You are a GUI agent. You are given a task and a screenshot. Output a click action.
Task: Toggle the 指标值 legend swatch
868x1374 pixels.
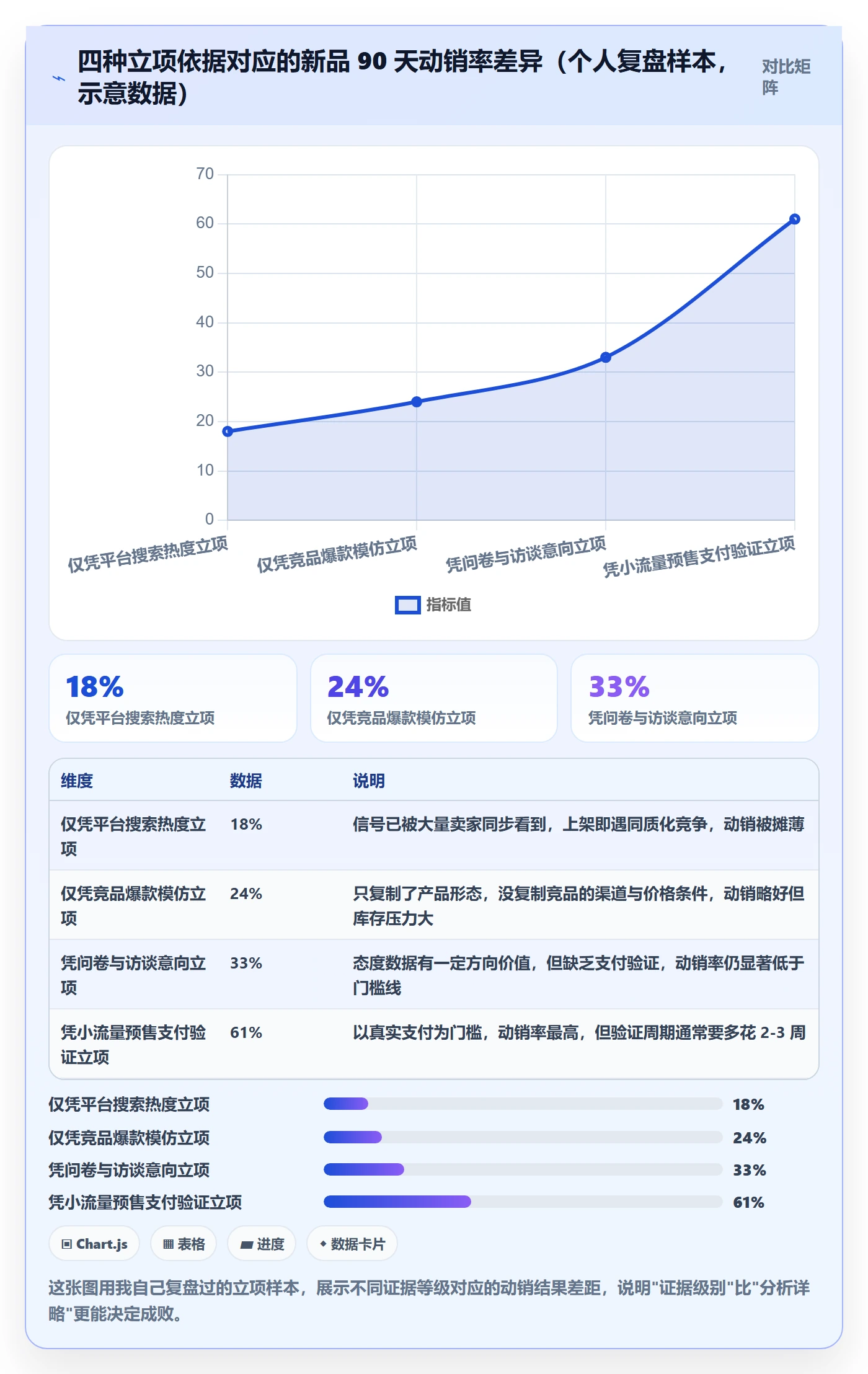tap(407, 605)
